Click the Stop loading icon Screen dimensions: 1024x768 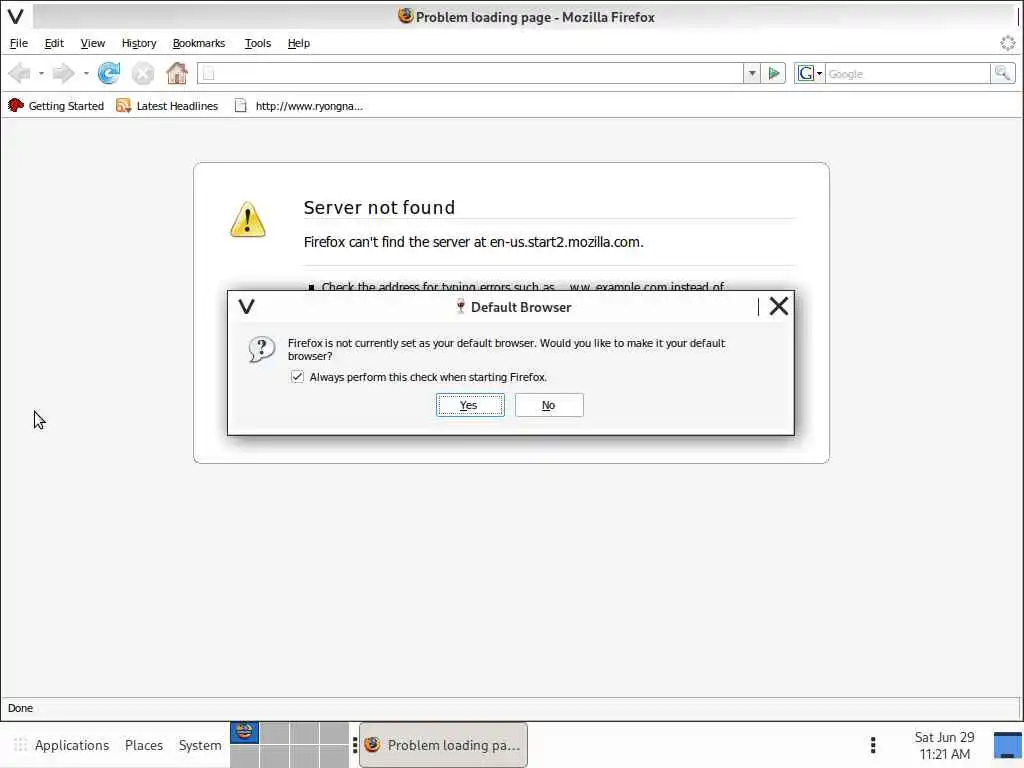pos(142,73)
